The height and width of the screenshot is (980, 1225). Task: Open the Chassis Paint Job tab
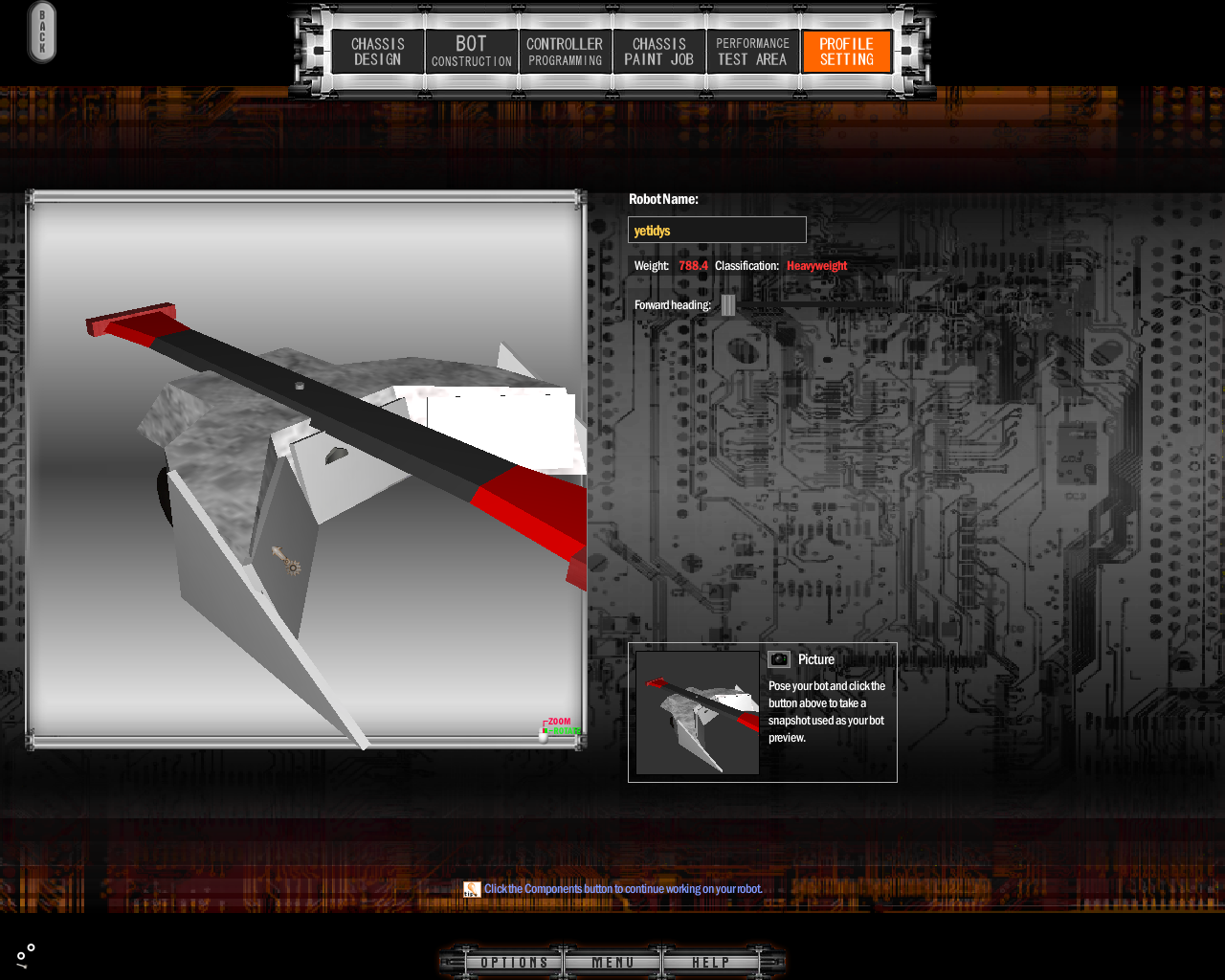click(658, 52)
